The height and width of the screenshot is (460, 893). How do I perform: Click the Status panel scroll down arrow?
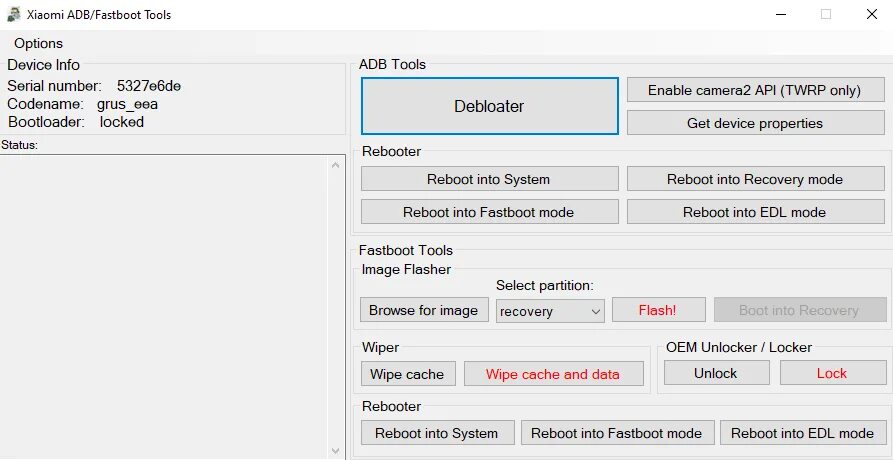click(335, 450)
